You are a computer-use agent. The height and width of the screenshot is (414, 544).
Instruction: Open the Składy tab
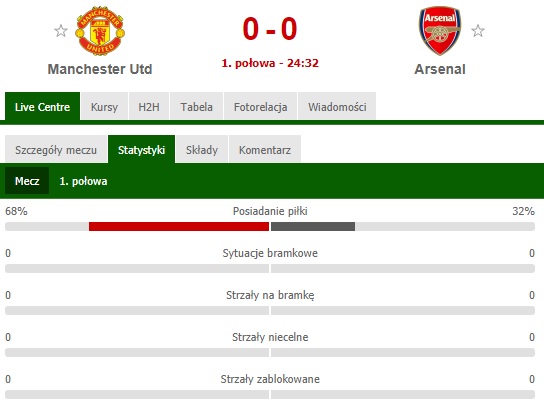coord(202,150)
